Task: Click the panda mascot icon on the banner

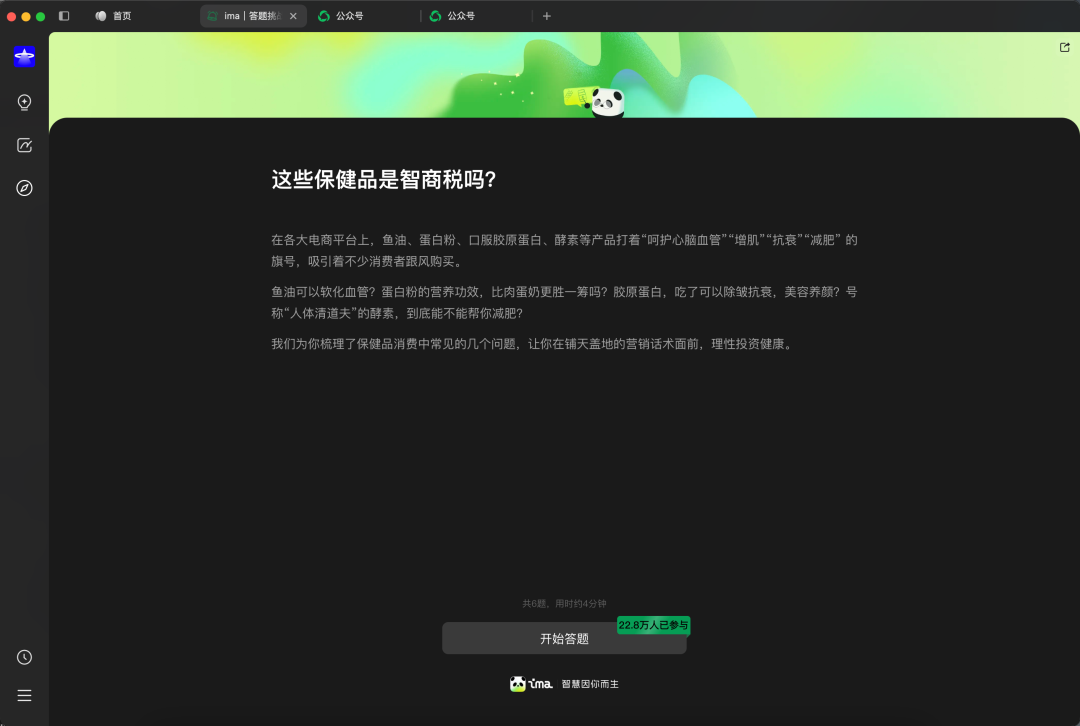Action: (609, 102)
